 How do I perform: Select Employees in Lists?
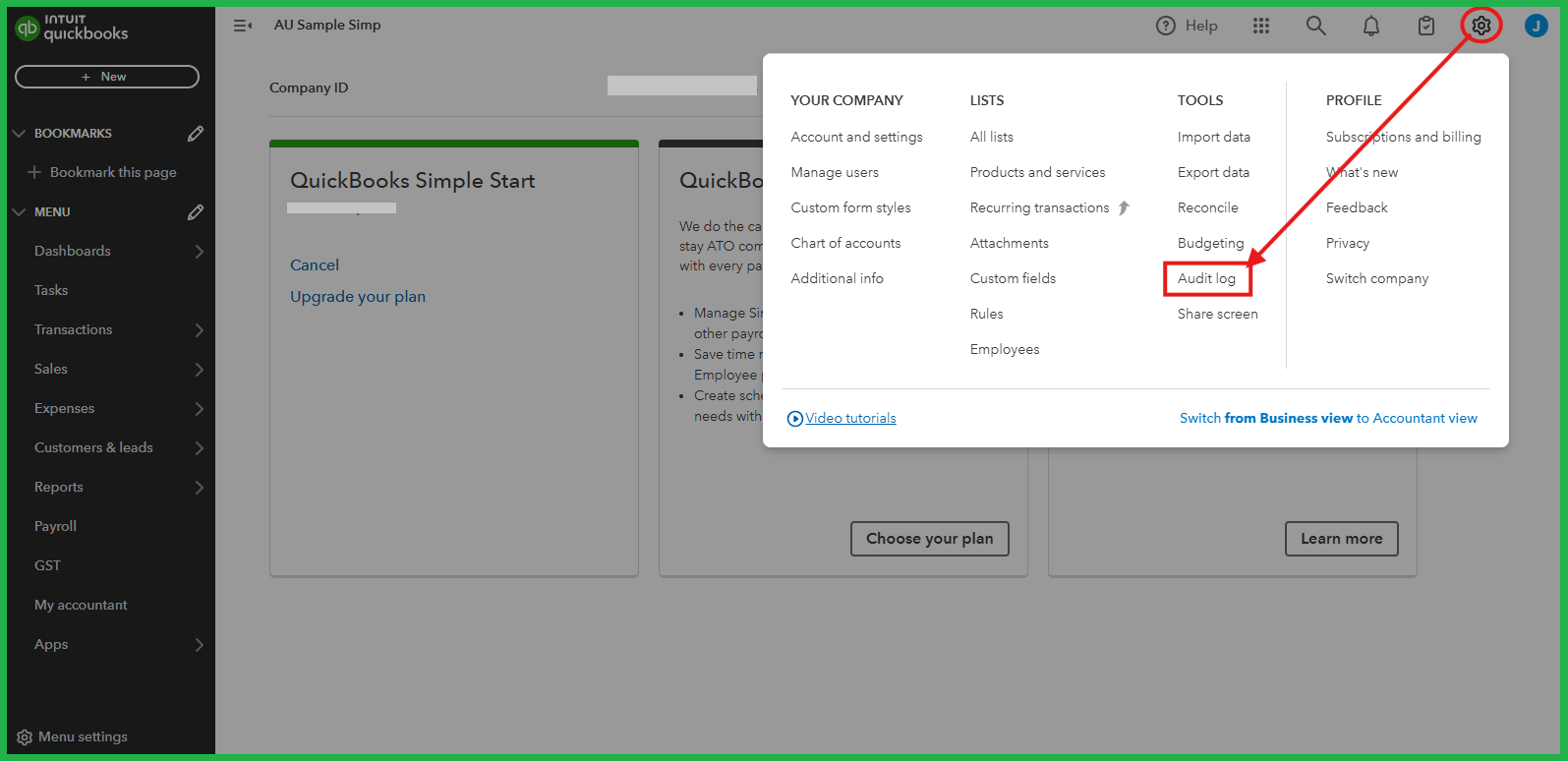tap(1005, 349)
